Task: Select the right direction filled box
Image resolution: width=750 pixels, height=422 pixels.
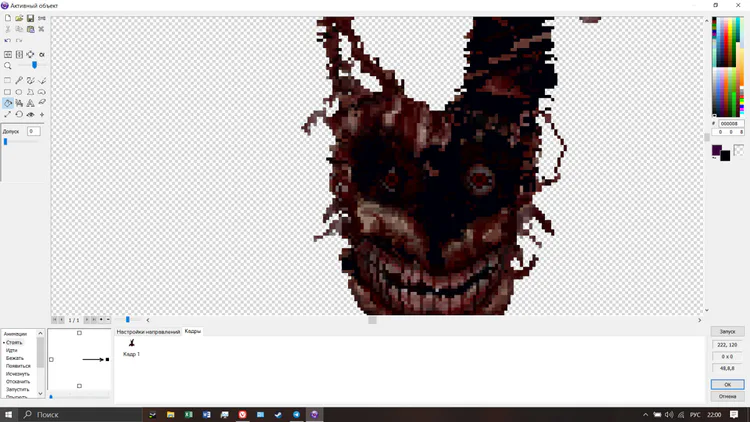Action: (x=107, y=359)
